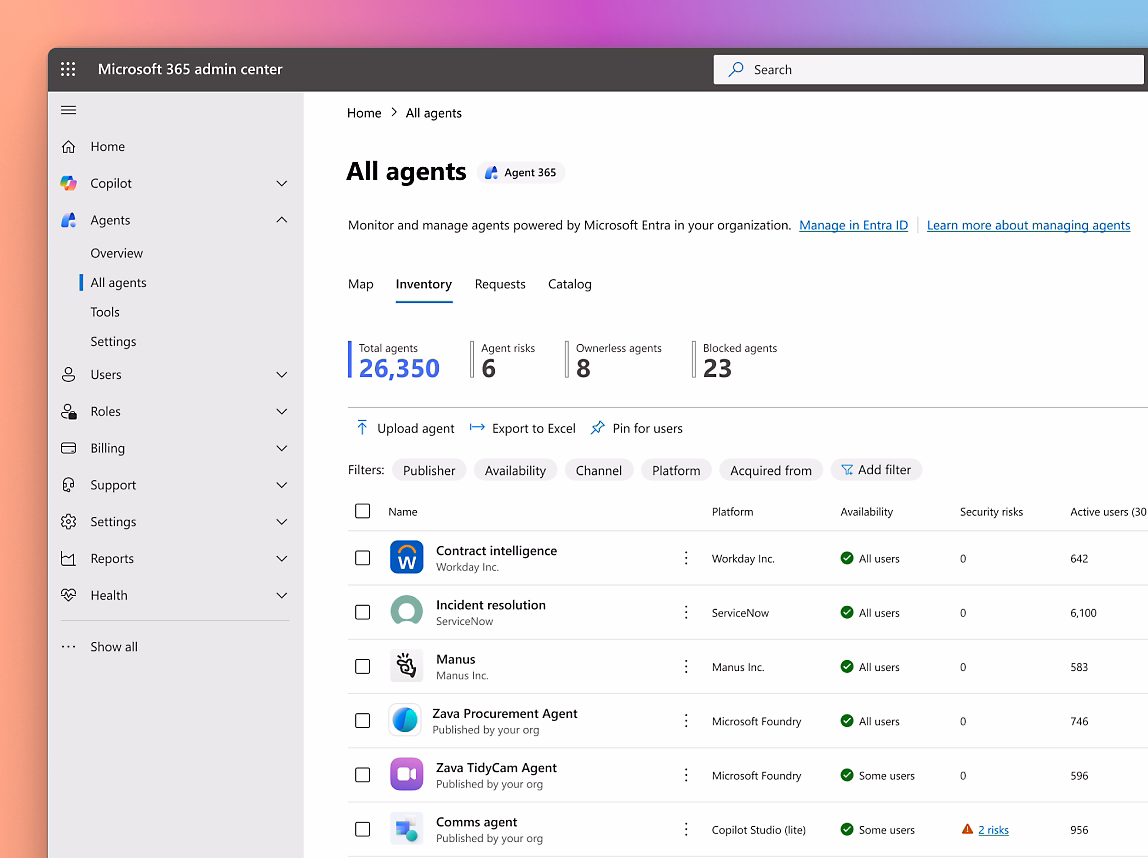1148x858 pixels.
Task: Click the Export to Excel icon
Action: pos(477,428)
